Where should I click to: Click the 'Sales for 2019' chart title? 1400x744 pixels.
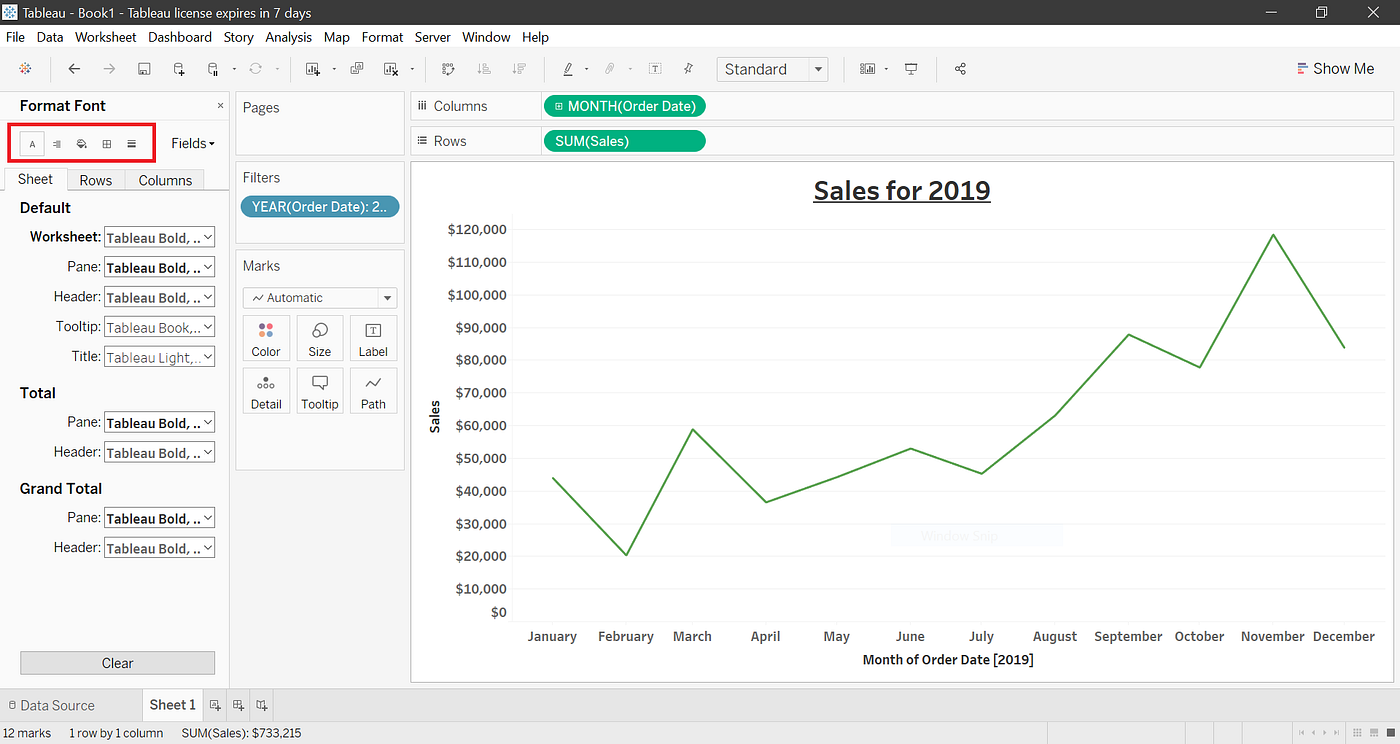tap(902, 190)
